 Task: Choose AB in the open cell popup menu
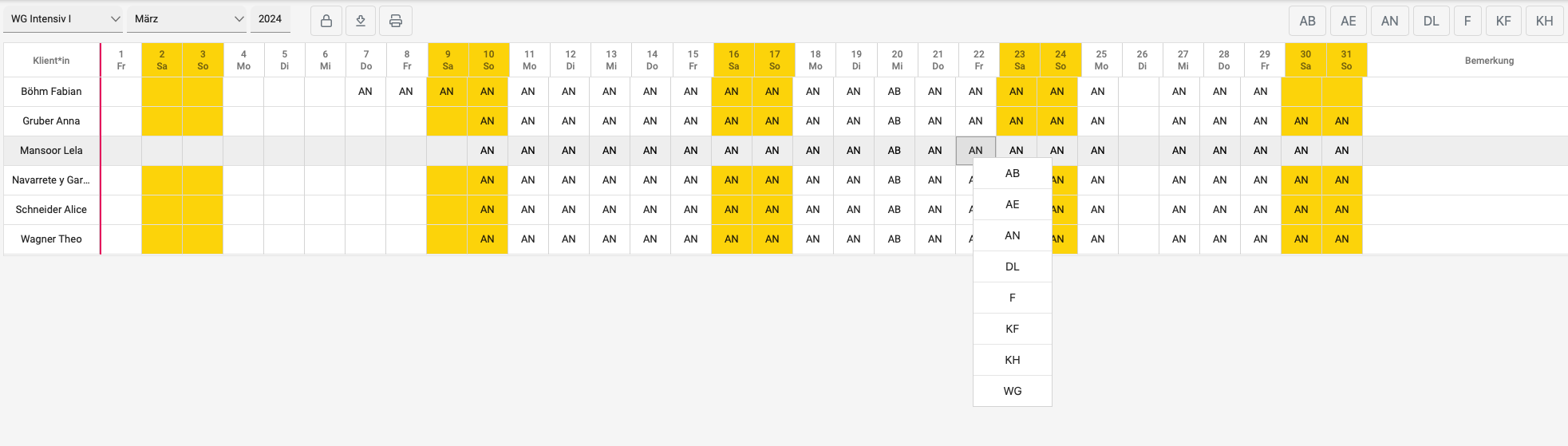[x=1013, y=174]
